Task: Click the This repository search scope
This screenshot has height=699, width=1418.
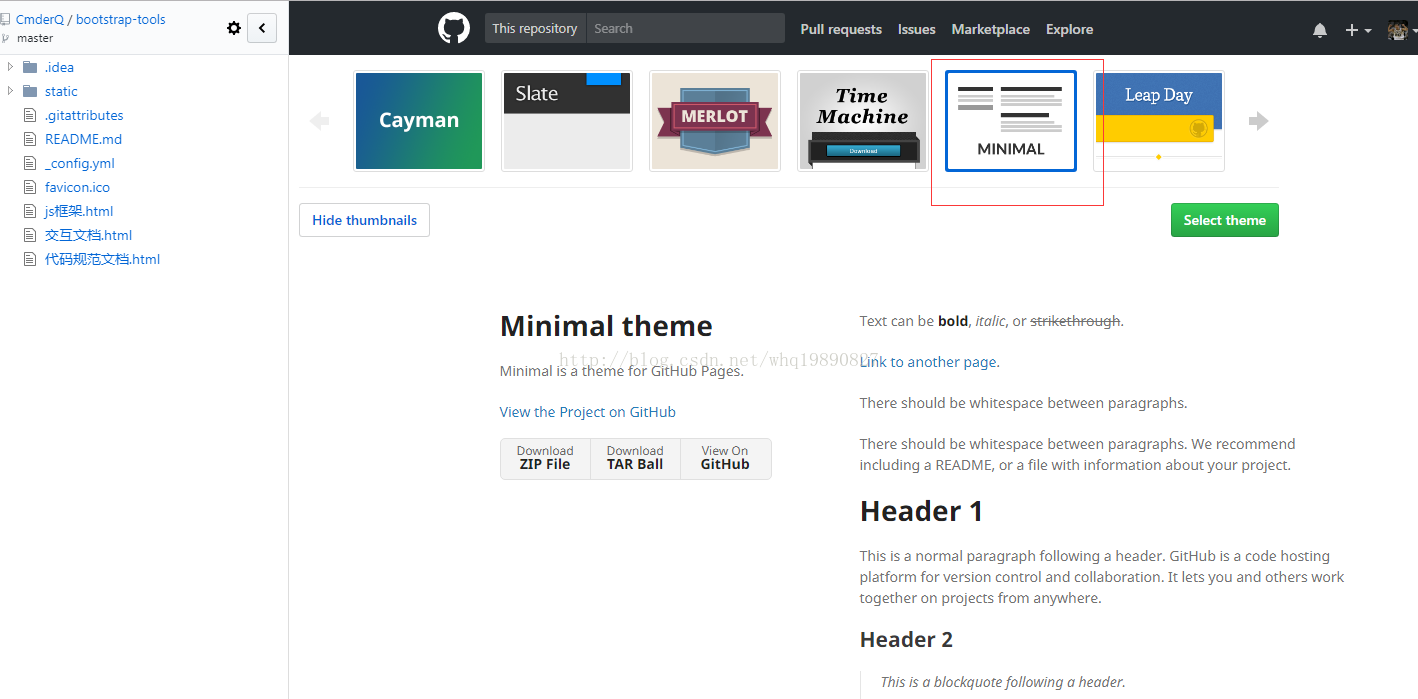Action: pos(535,28)
